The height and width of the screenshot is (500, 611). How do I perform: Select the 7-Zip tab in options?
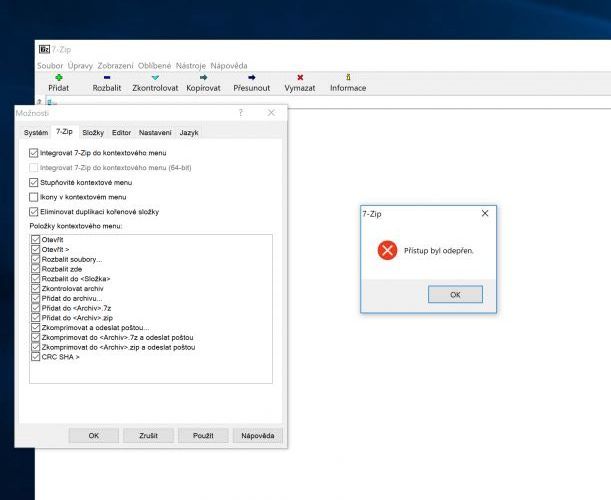tap(64, 132)
